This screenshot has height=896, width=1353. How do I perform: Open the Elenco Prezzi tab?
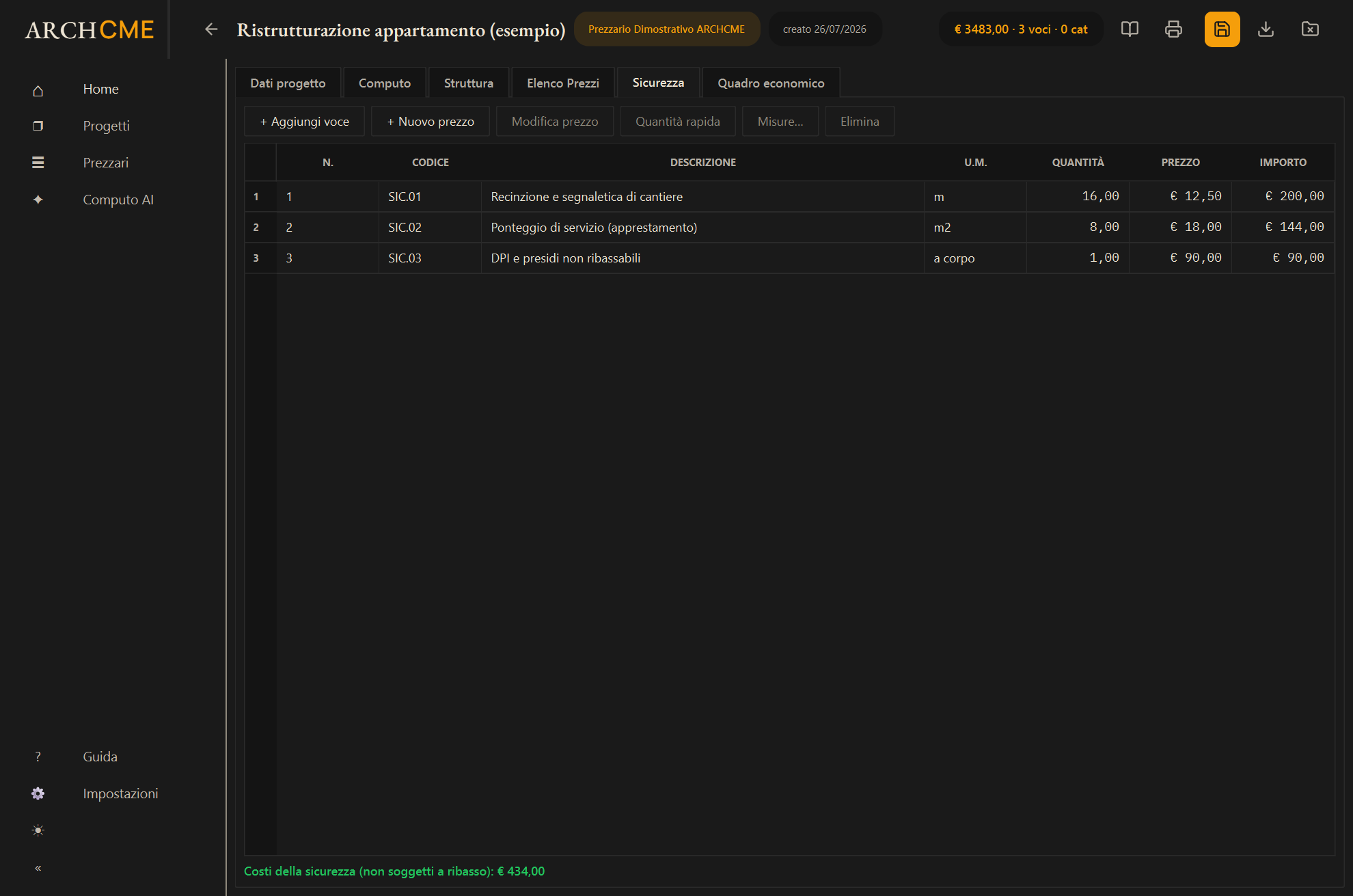563,83
